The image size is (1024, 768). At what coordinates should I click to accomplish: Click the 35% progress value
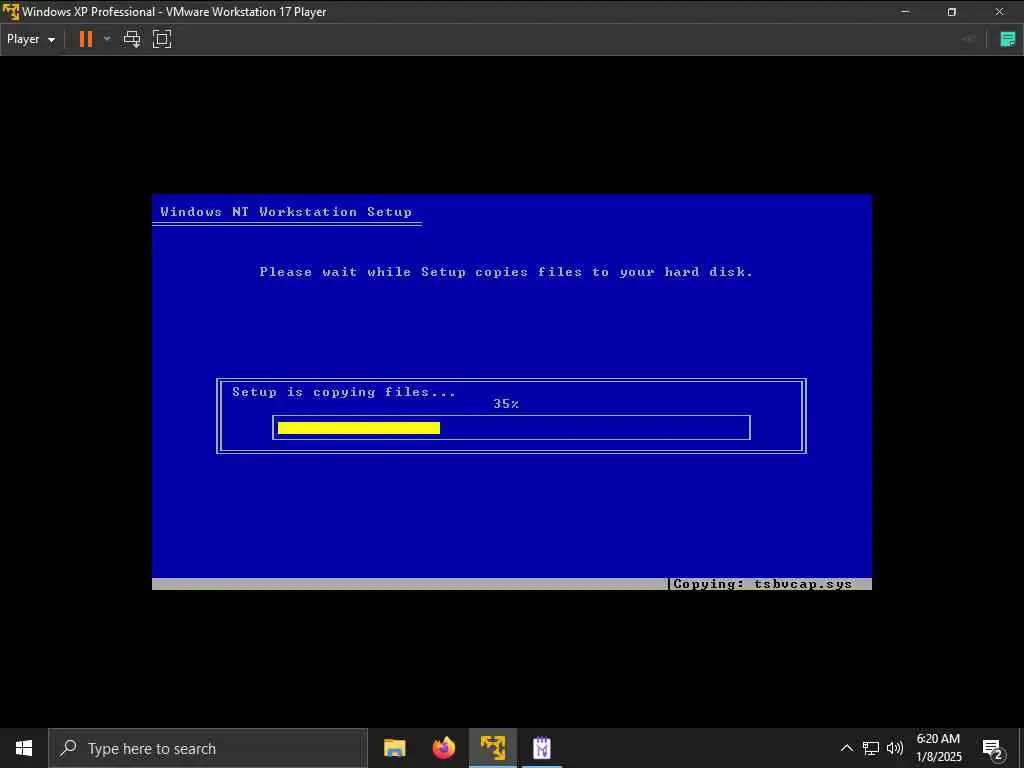pos(506,404)
